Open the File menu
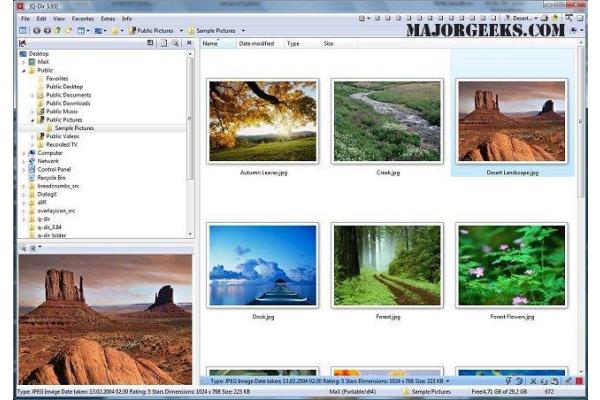This screenshot has width=600, height=400. click(x=25, y=18)
